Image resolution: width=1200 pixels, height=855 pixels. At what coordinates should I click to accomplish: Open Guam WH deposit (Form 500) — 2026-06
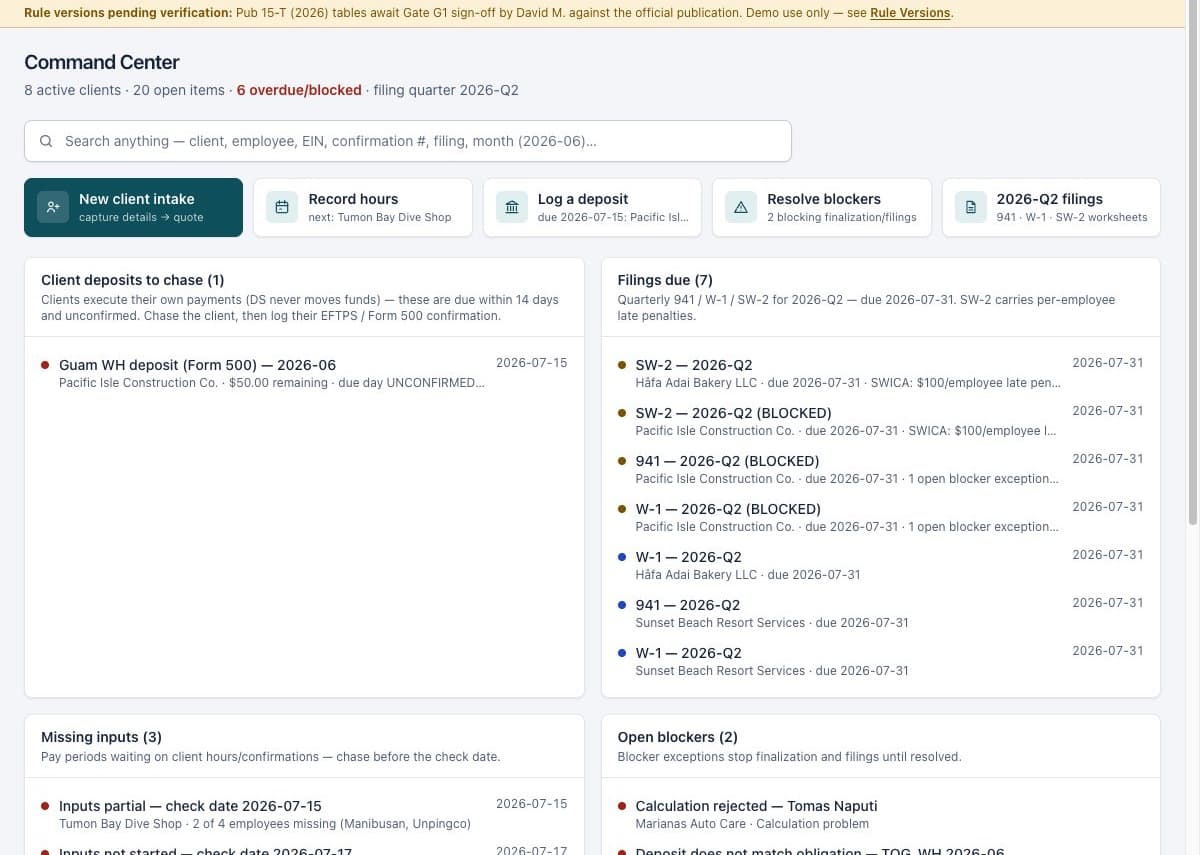pyautogui.click(x=304, y=373)
